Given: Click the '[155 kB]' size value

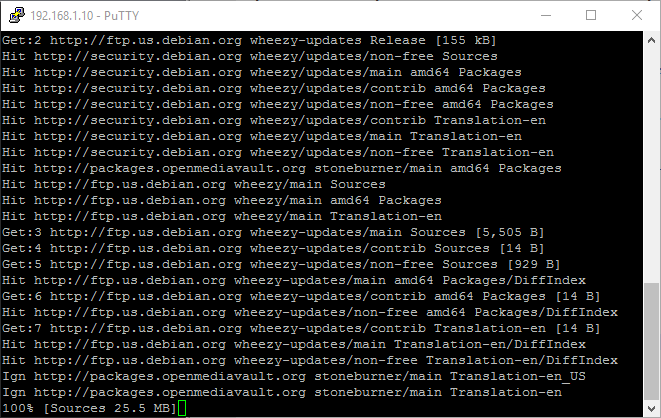Looking at the screenshot, I should click(x=466, y=40).
